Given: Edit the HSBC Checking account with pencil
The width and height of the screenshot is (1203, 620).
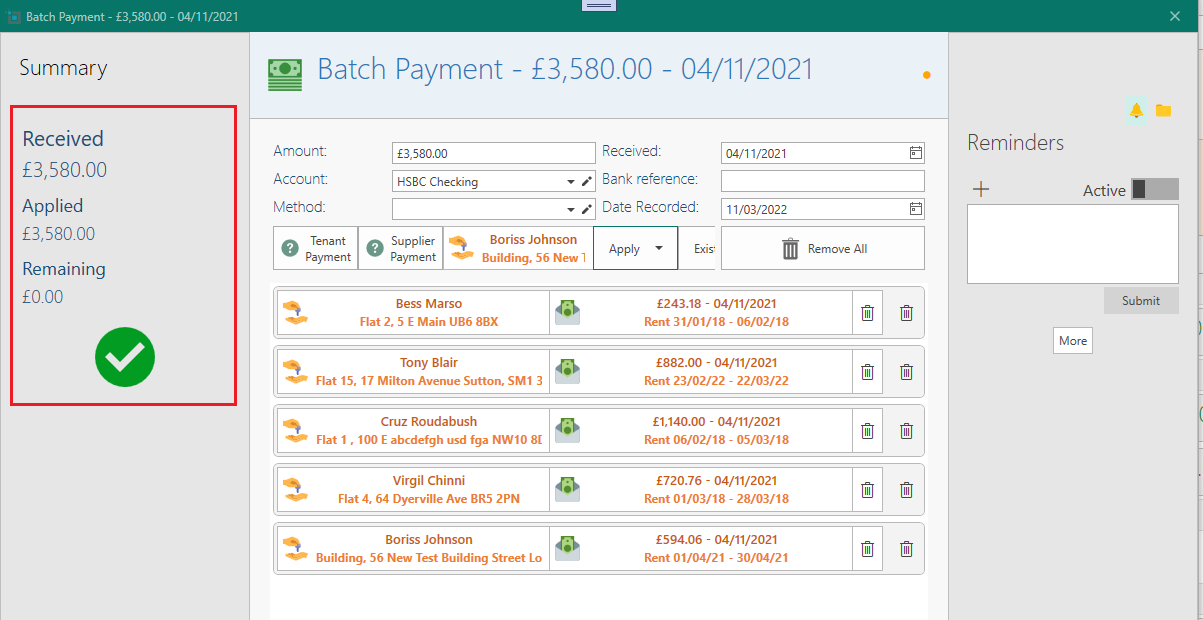Looking at the screenshot, I should click(x=587, y=181).
